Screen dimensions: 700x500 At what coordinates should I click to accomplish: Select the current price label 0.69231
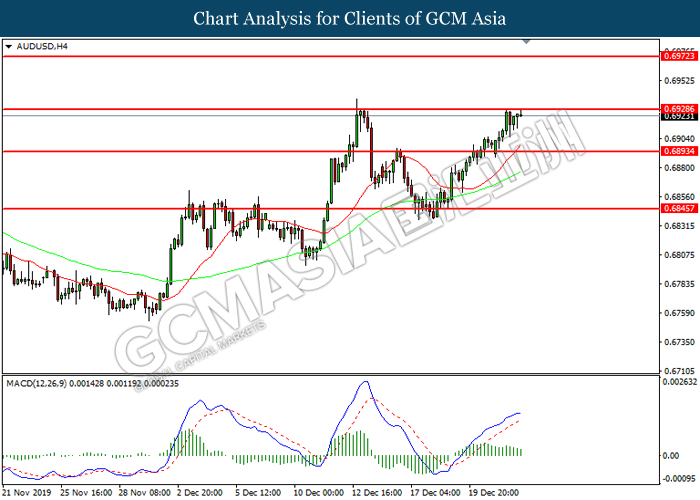679,117
